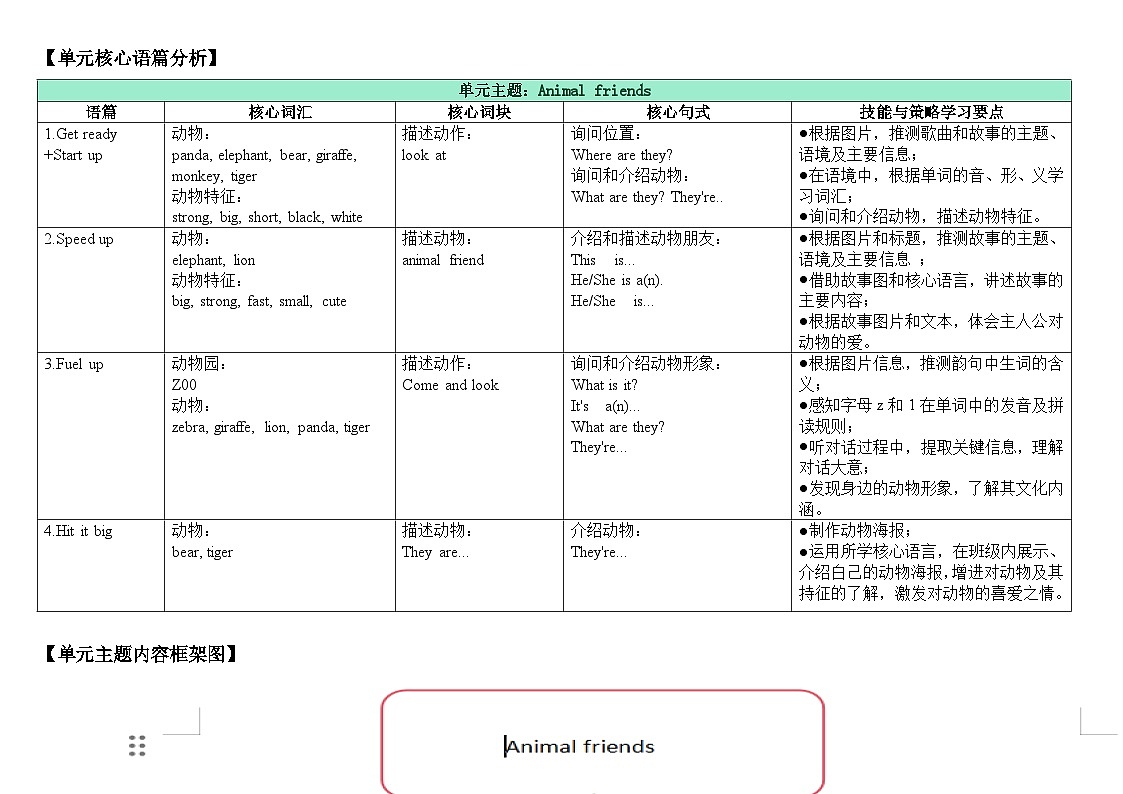The image size is (1123, 794).
Task: Click 'bear, tiger' in Hit it big row
Action: [x=202, y=552]
